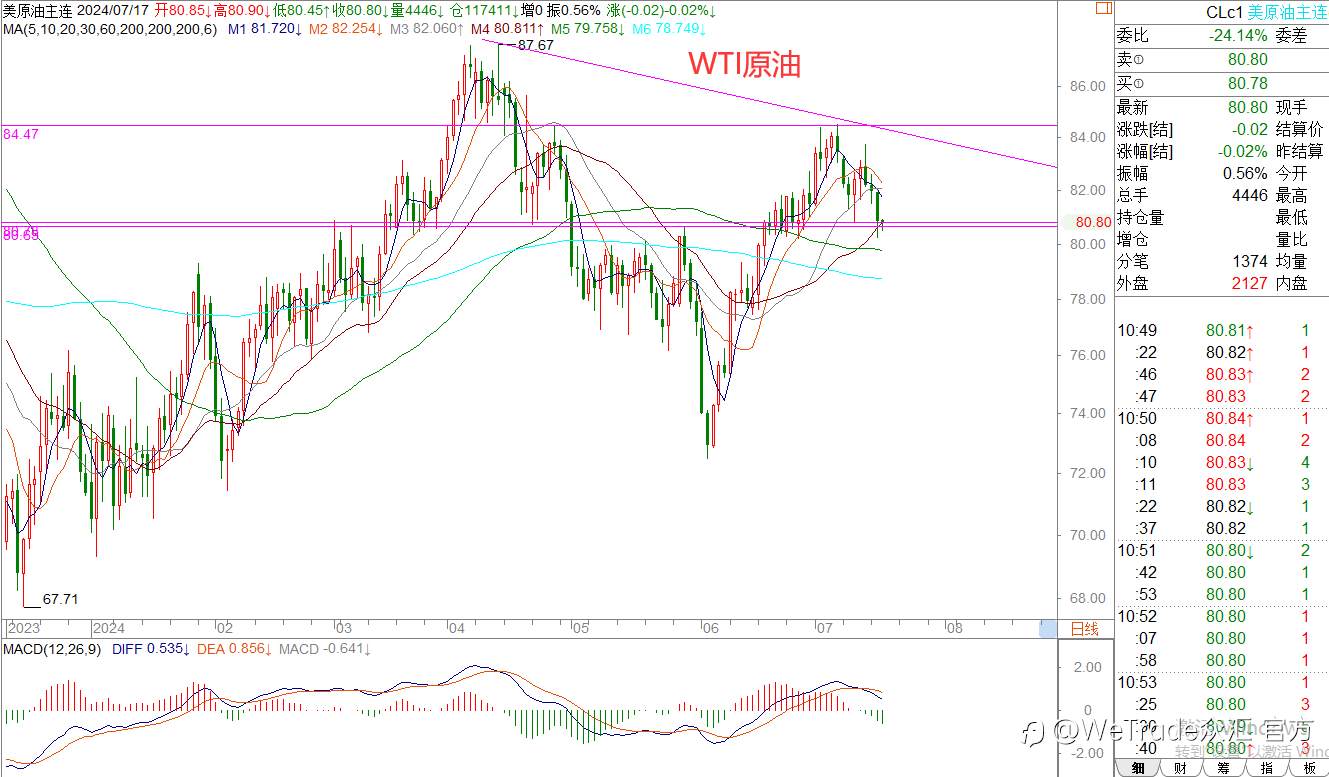Select the M3 82.060 moving average label
Screen dimensions: 1329x777
(426, 29)
